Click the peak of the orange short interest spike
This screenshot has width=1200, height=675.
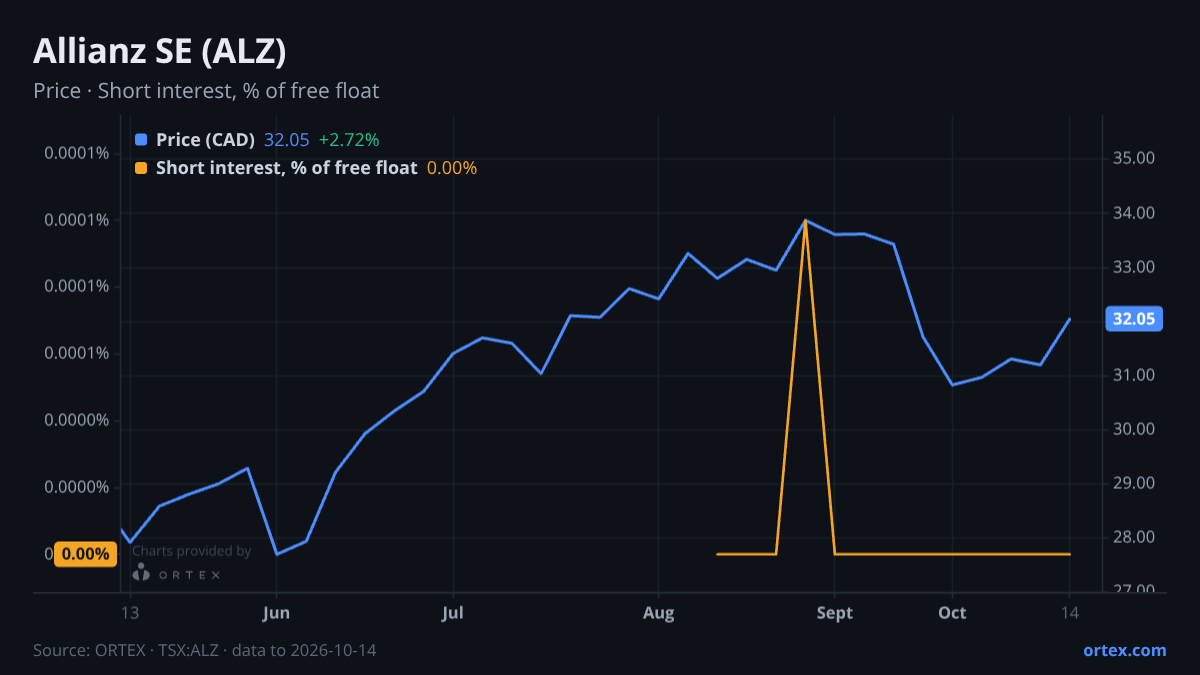click(805, 221)
